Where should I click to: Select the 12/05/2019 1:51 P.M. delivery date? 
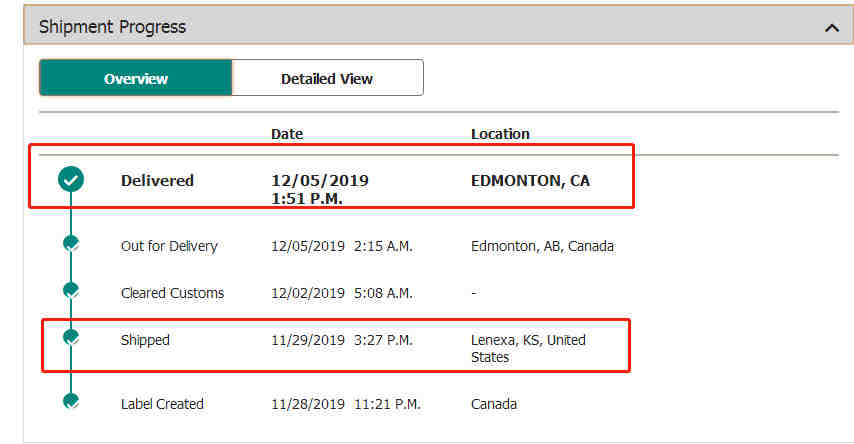[320, 190]
